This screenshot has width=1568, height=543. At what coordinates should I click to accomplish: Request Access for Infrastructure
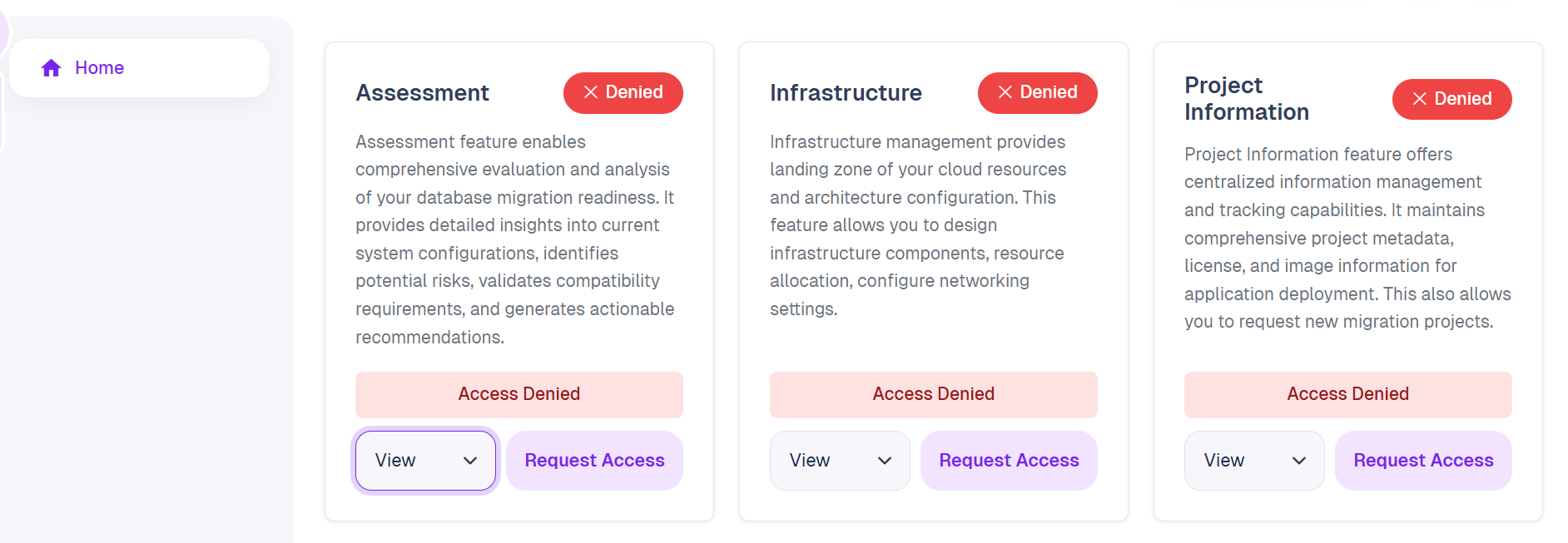pos(1009,461)
